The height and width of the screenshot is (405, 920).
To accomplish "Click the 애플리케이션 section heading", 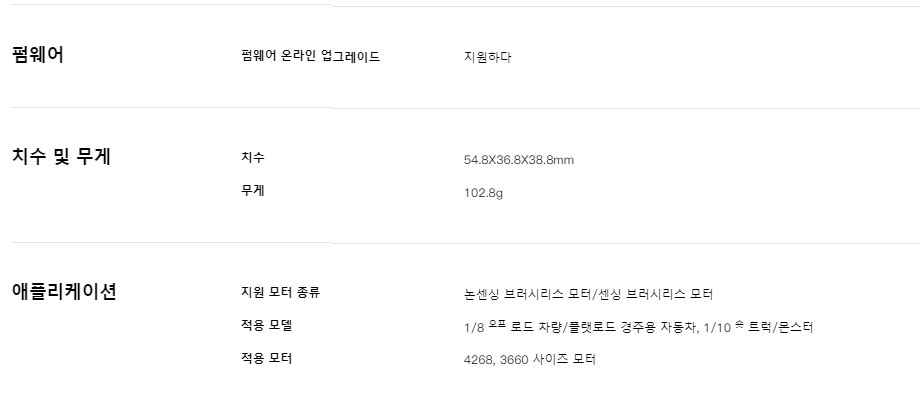I will (x=64, y=292).
